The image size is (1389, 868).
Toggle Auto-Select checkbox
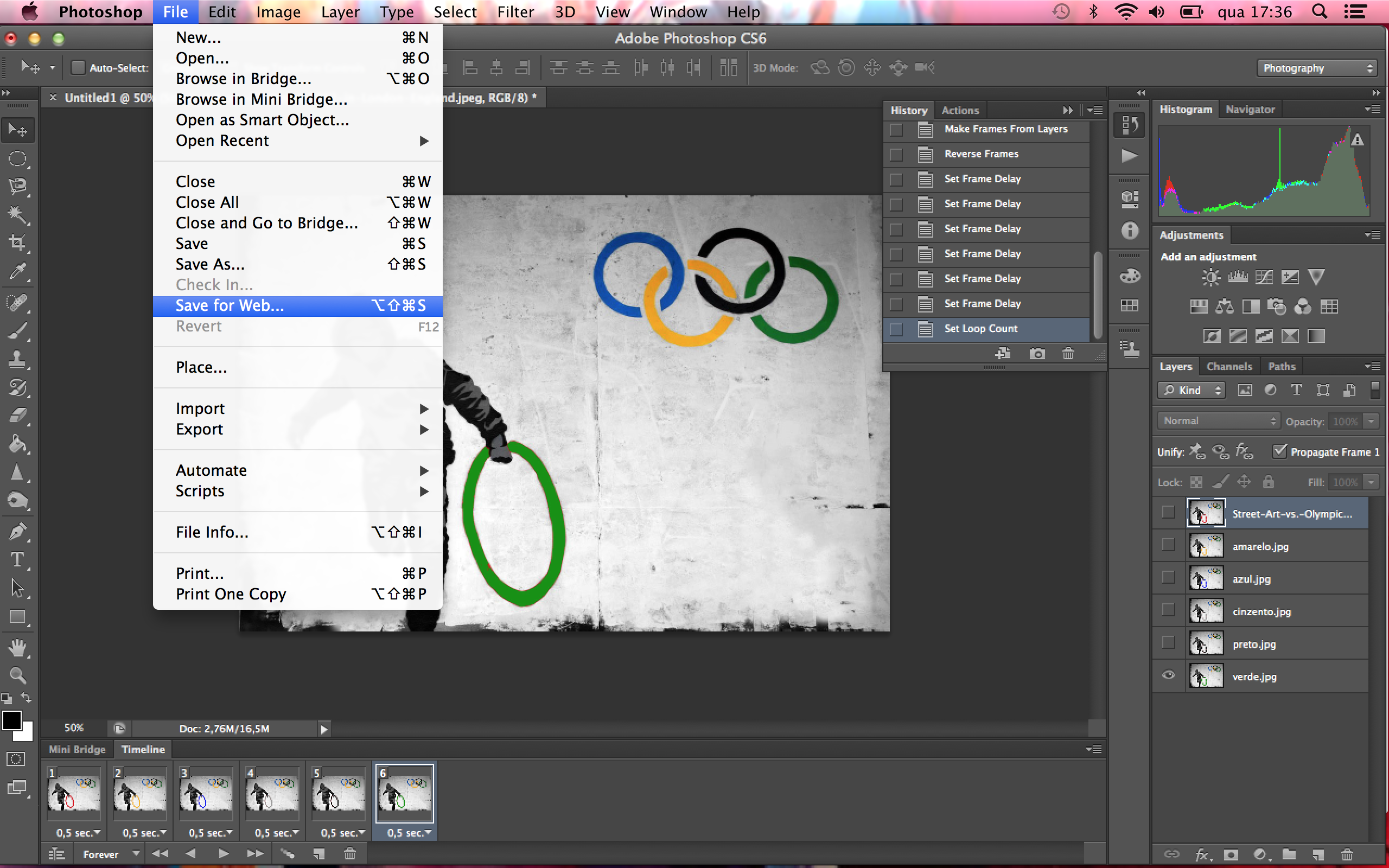click(78, 68)
